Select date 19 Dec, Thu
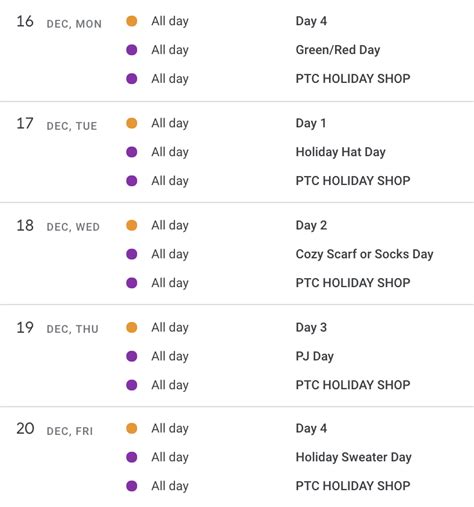Viewport: 474px width, 507px height. [x=57, y=328]
